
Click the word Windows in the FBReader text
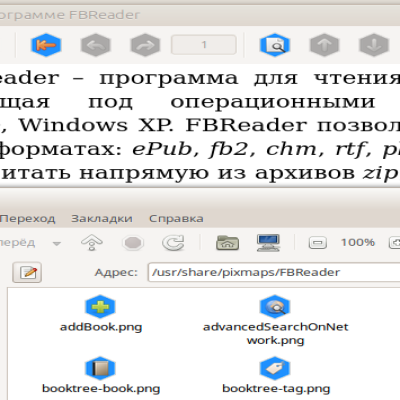point(73,125)
